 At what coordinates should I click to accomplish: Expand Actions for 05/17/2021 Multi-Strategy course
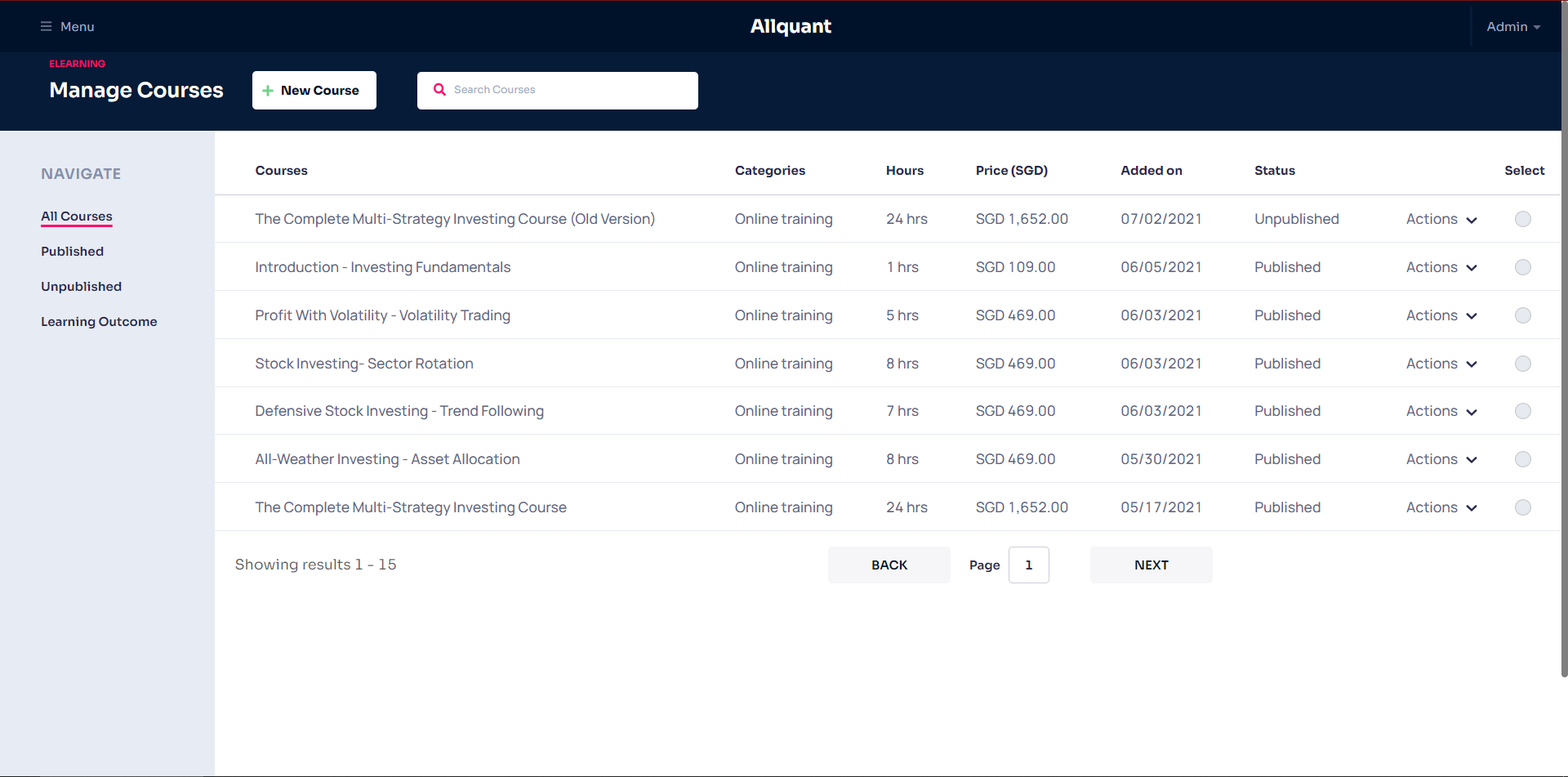point(1441,507)
